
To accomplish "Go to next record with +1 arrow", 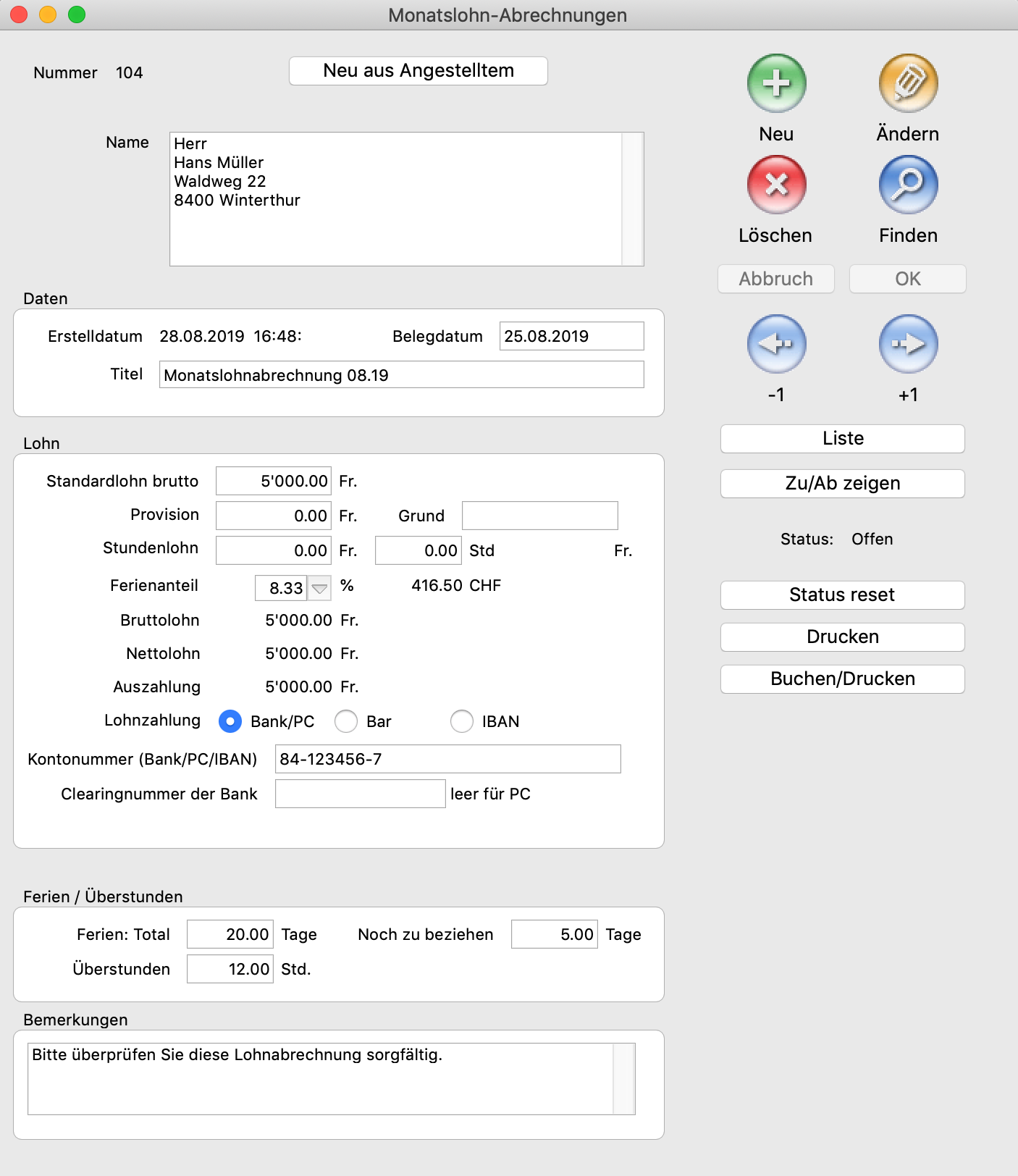I will coord(908,344).
